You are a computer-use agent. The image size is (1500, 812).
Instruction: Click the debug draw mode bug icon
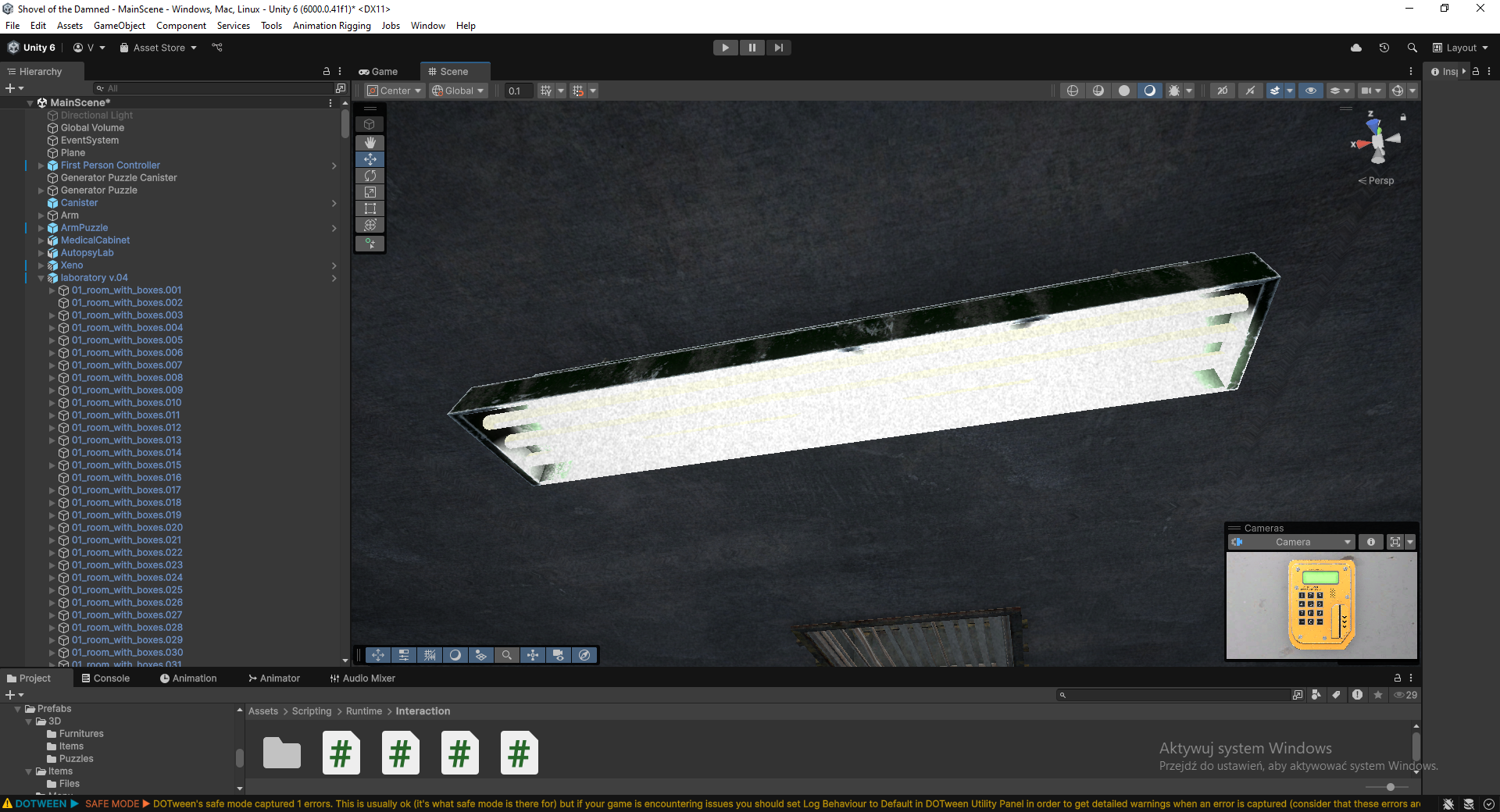click(x=1174, y=91)
